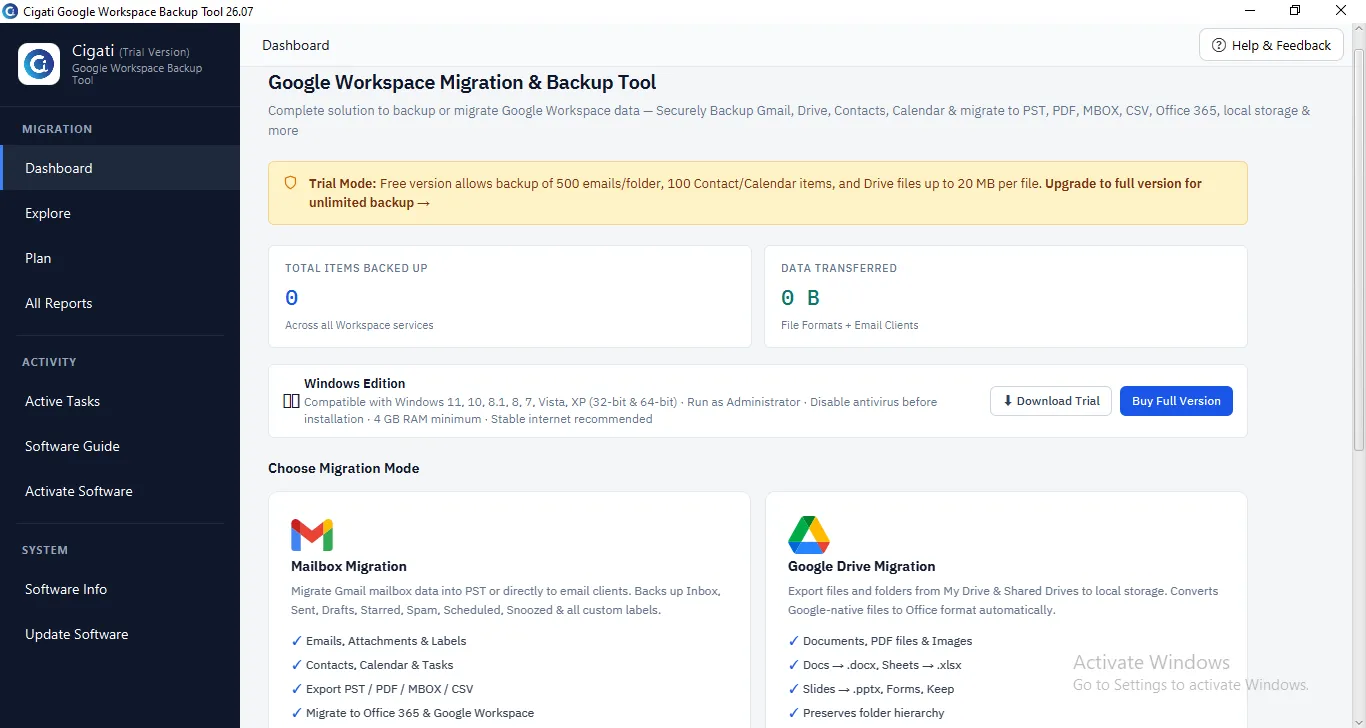Select Activate Software in sidebar
This screenshot has height=728, width=1366.
[x=120, y=491]
